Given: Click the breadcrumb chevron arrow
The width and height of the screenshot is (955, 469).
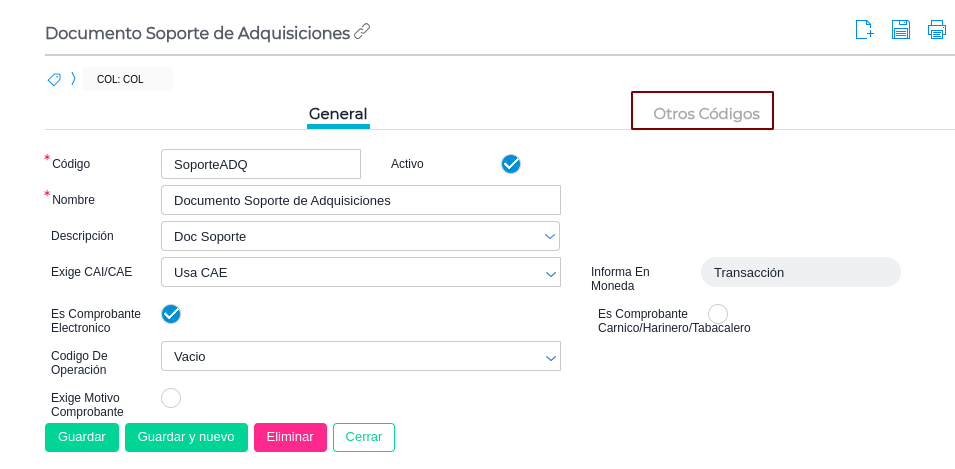Looking at the screenshot, I should tap(73, 79).
